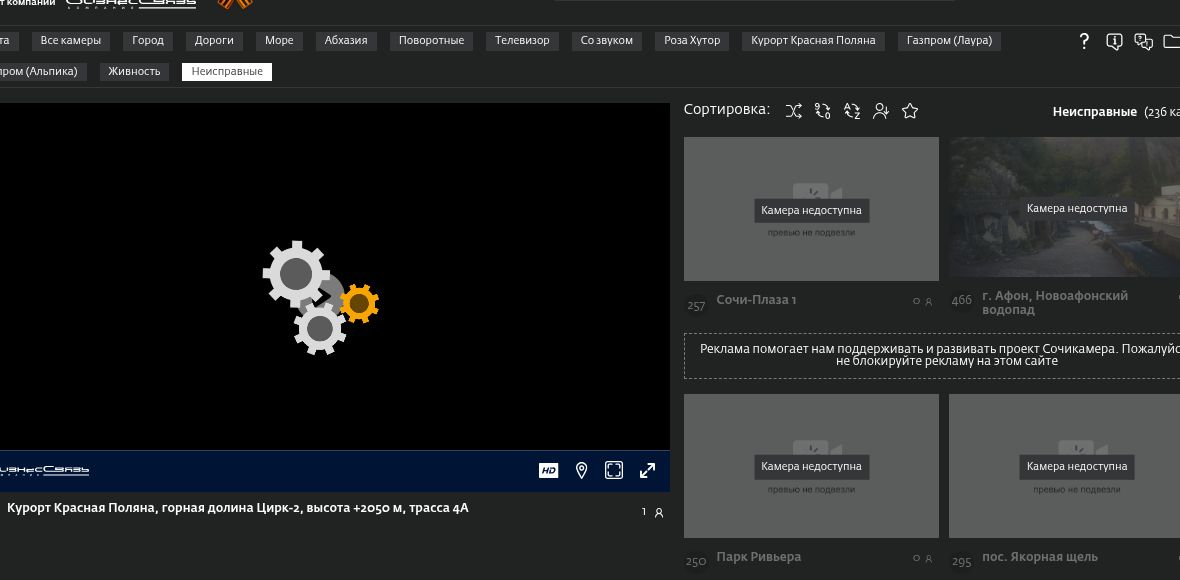Open the help question mark icon
This screenshot has width=1180, height=580.
tap(1084, 41)
